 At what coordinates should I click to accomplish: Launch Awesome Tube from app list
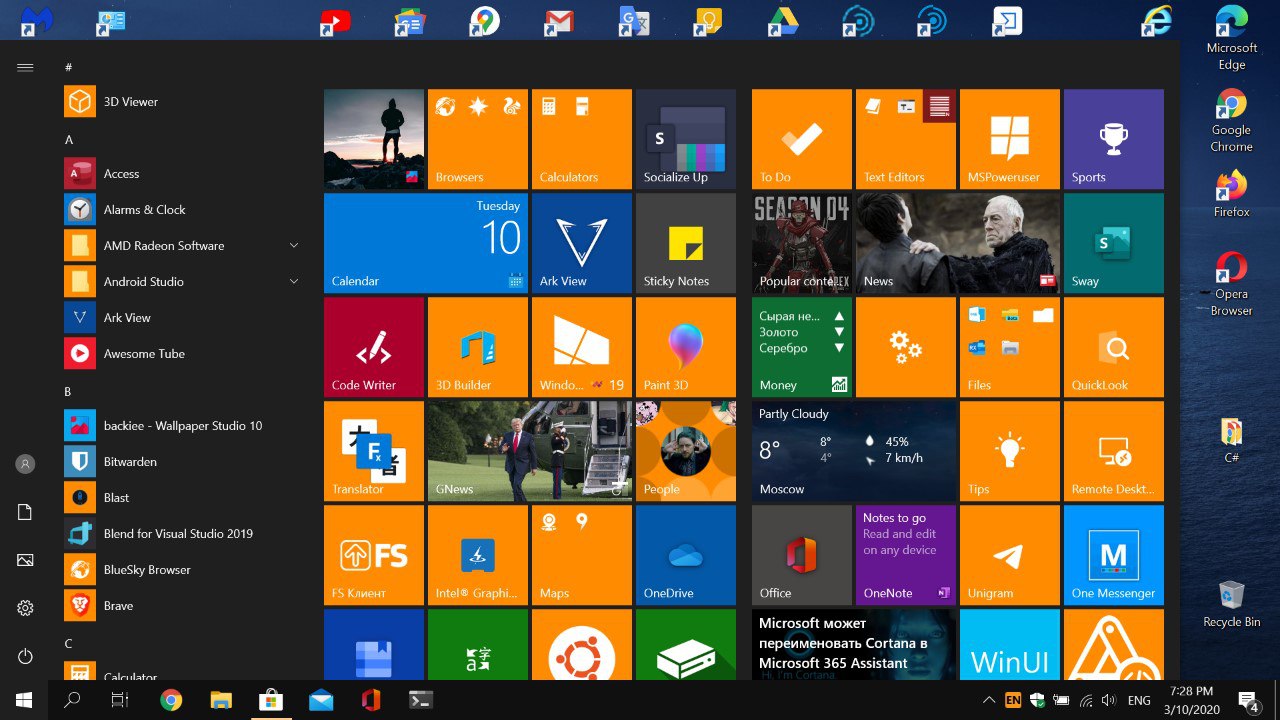tap(180, 354)
